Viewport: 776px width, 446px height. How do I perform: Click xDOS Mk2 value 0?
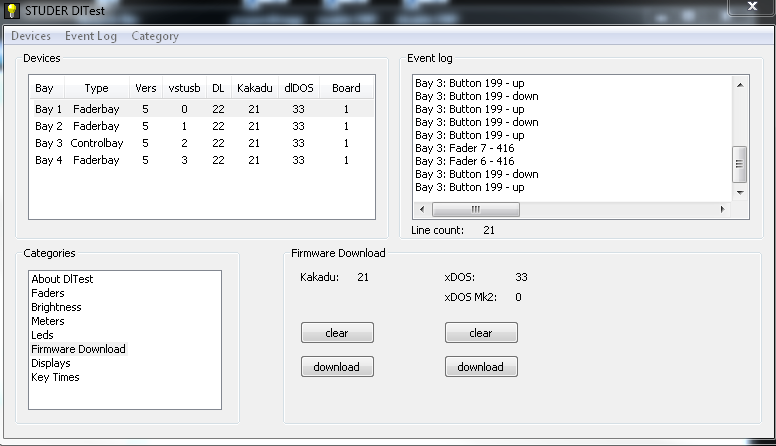[x=518, y=297]
